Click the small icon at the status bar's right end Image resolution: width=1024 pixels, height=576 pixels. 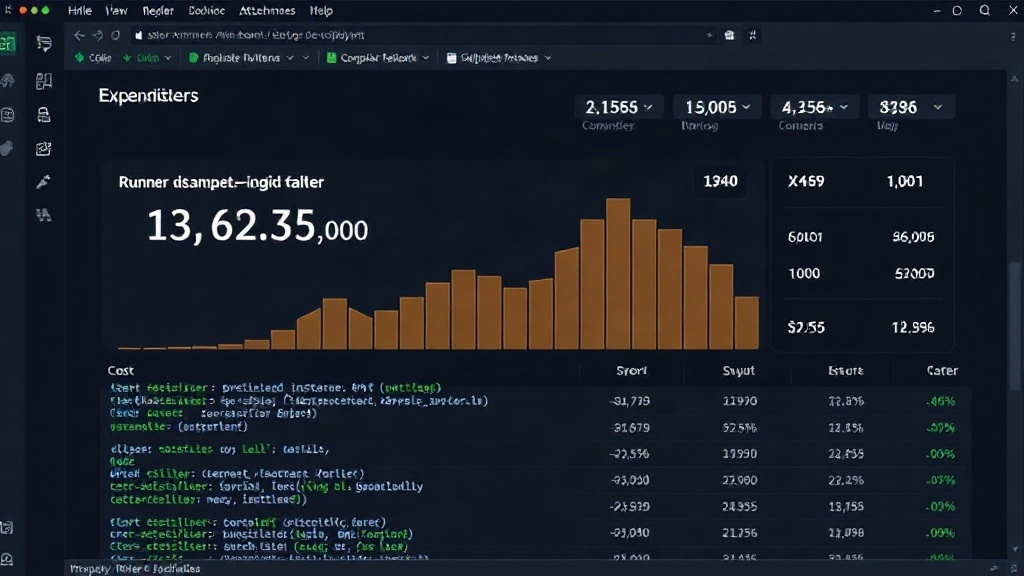point(993,569)
